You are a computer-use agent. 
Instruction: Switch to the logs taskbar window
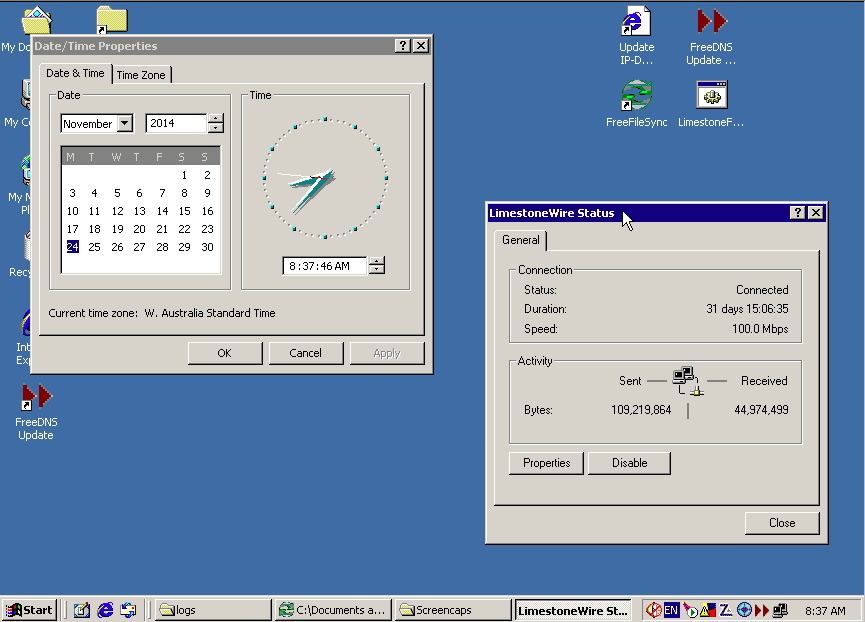coord(213,610)
